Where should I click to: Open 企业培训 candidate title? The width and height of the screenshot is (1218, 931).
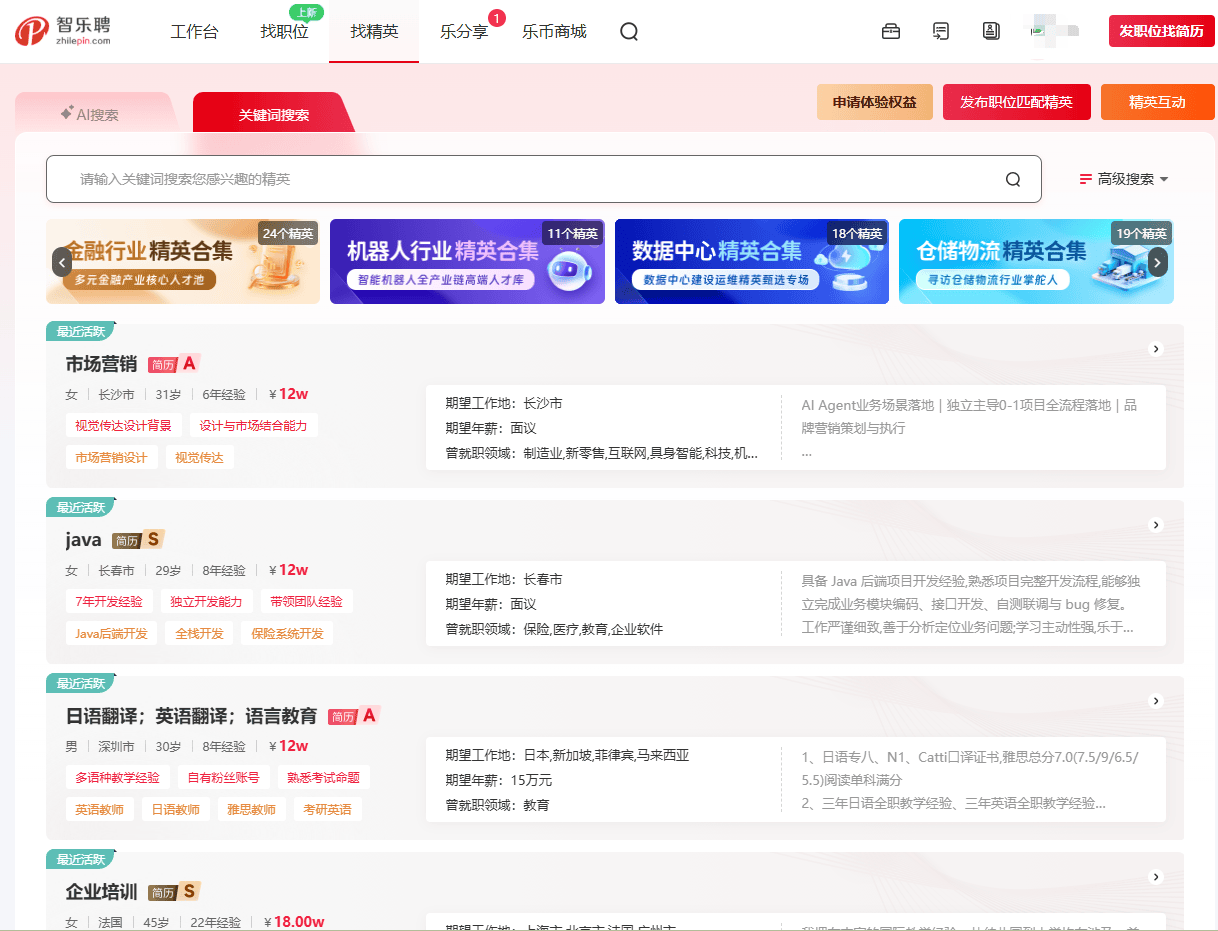click(101, 892)
